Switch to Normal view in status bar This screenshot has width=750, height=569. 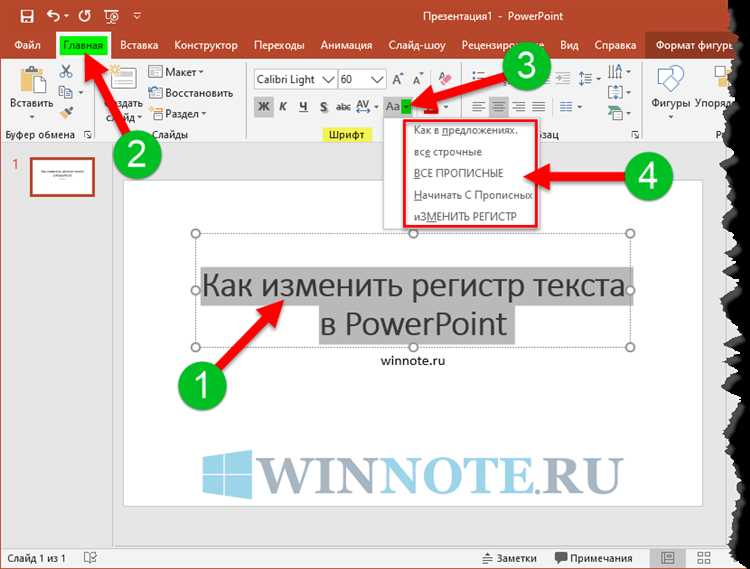(668, 558)
